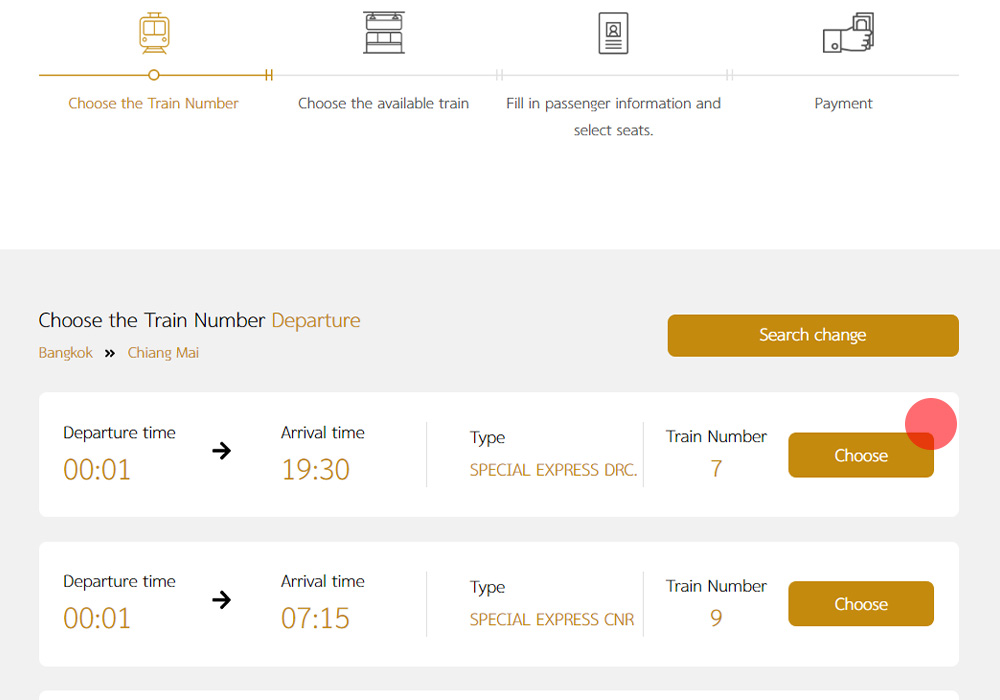The image size is (1000, 700).
Task: Click the SPECIAL EXPRESS CNR type text
Action: coord(552,620)
